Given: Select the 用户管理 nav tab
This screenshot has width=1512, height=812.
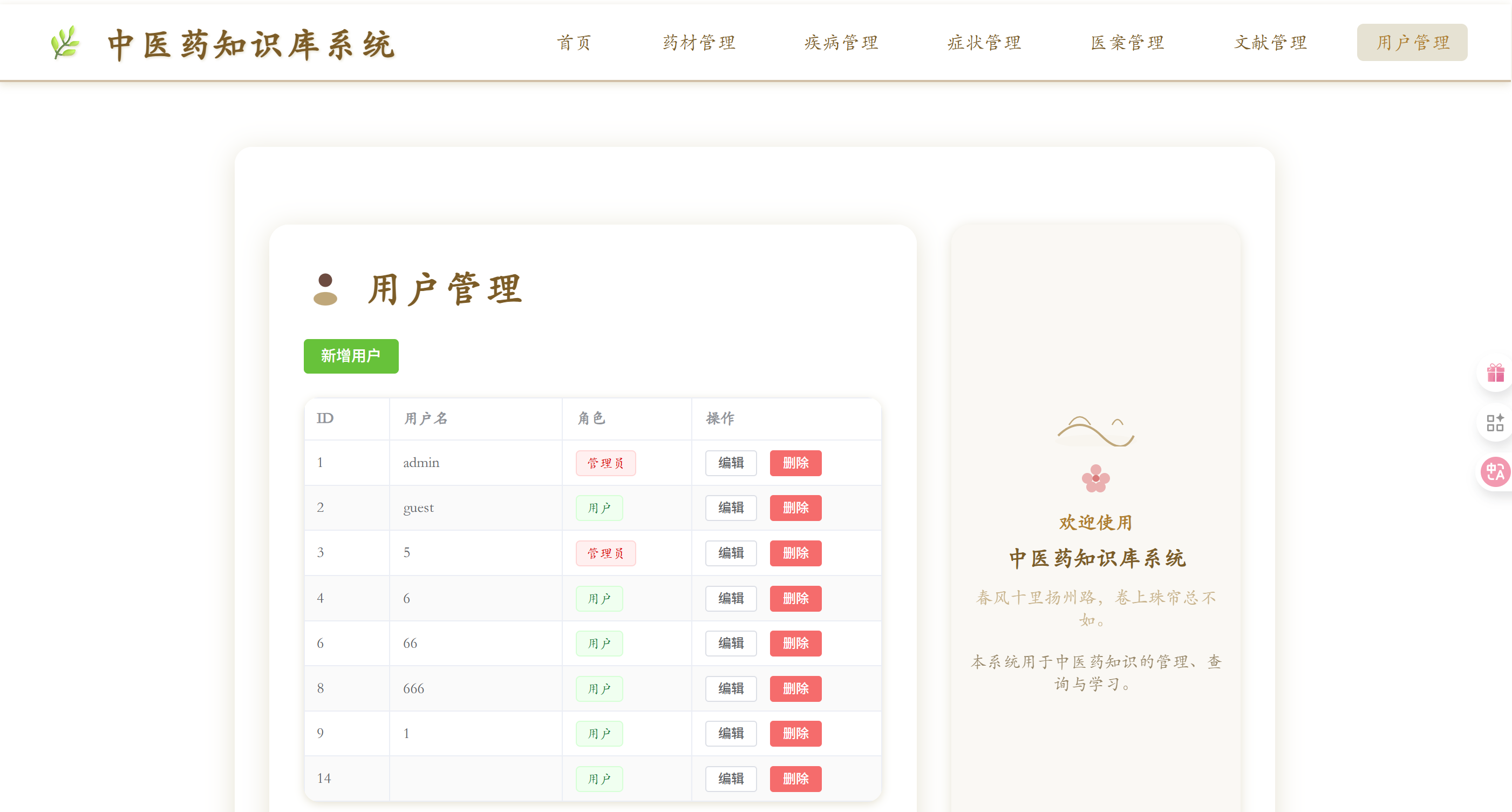Looking at the screenshot, I should 1412,42.
